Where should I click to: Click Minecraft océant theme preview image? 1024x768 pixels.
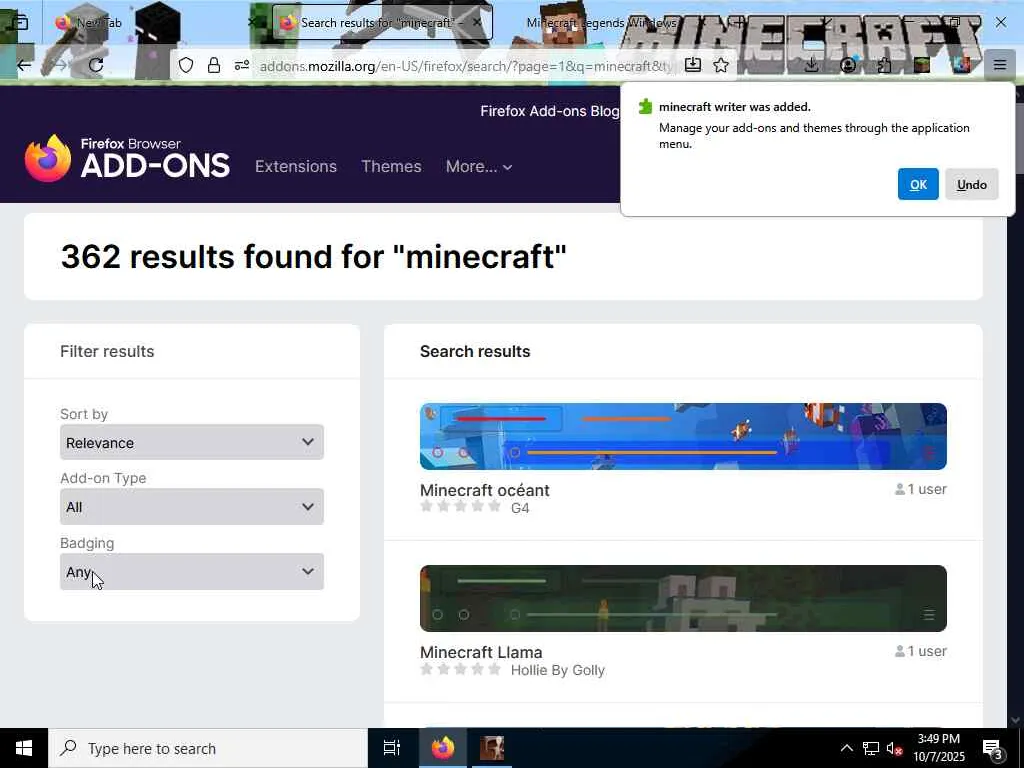(683, 436)
